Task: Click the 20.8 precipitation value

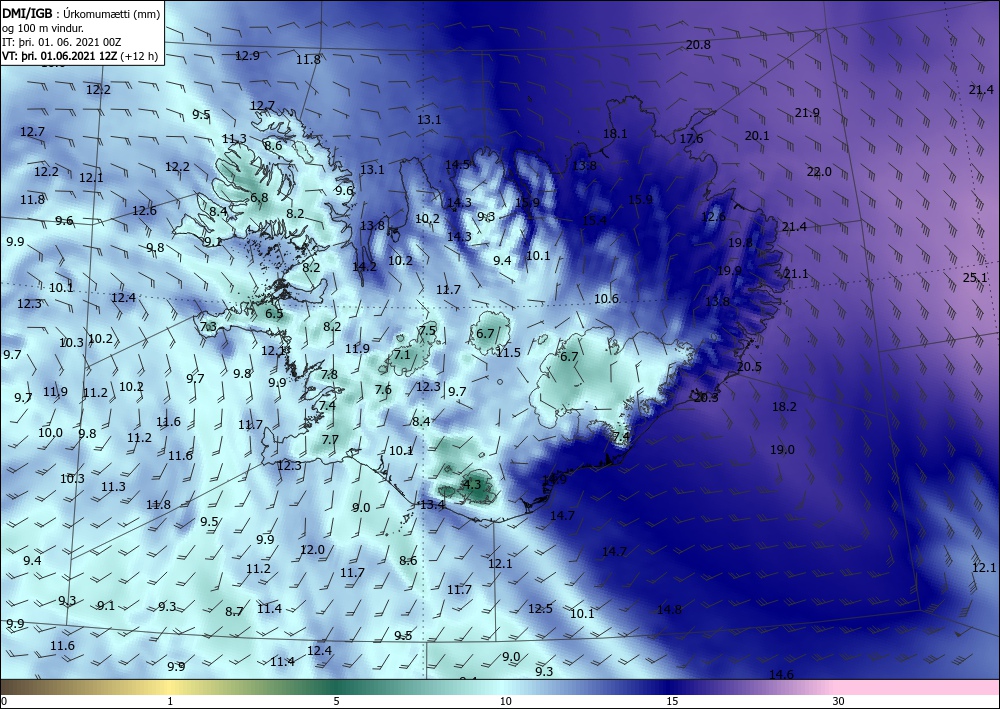Action: [x=698, y=45]
